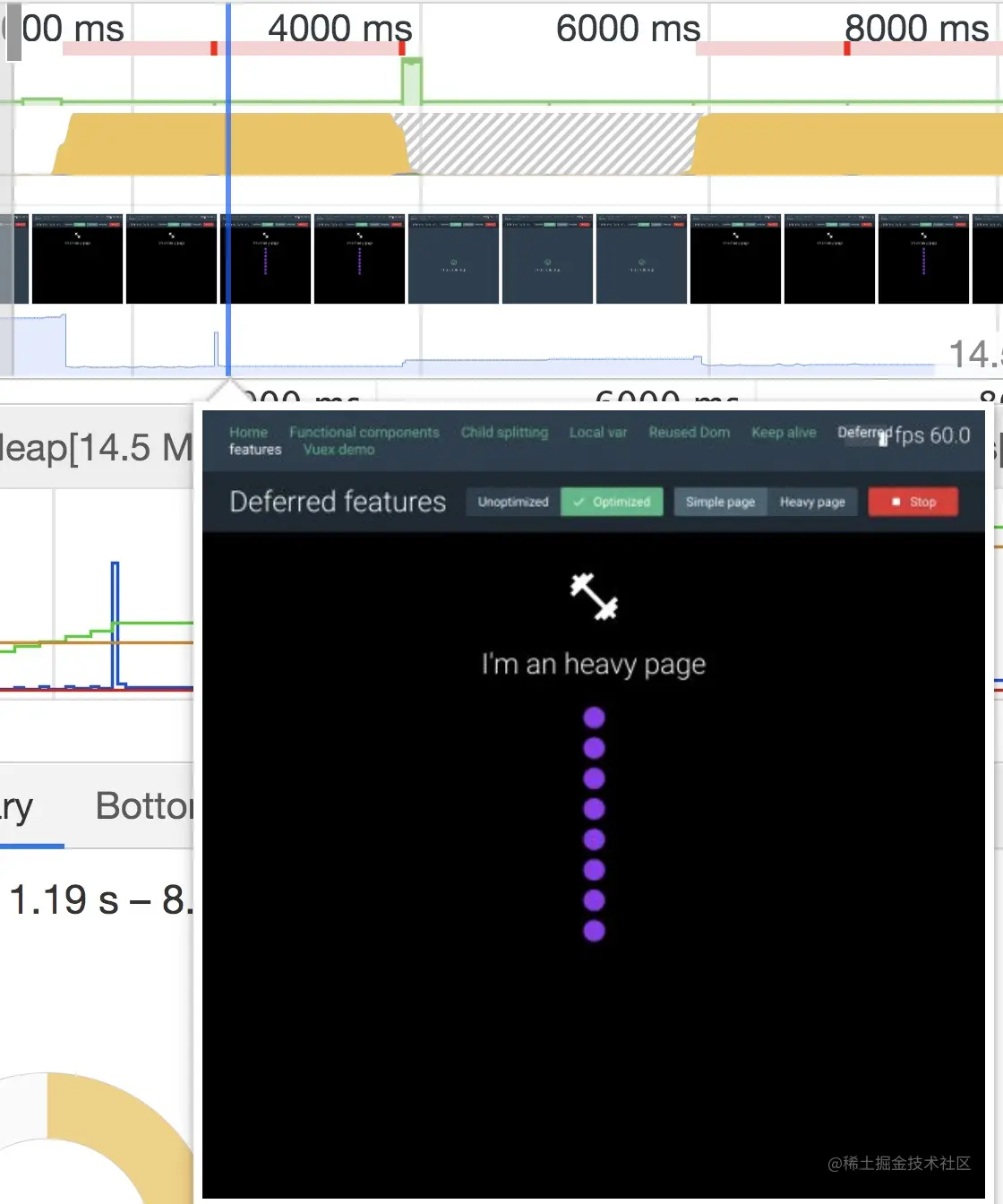Click the red Stop button
Viewport: 1003px width, 1204px height.
point(913,502)
